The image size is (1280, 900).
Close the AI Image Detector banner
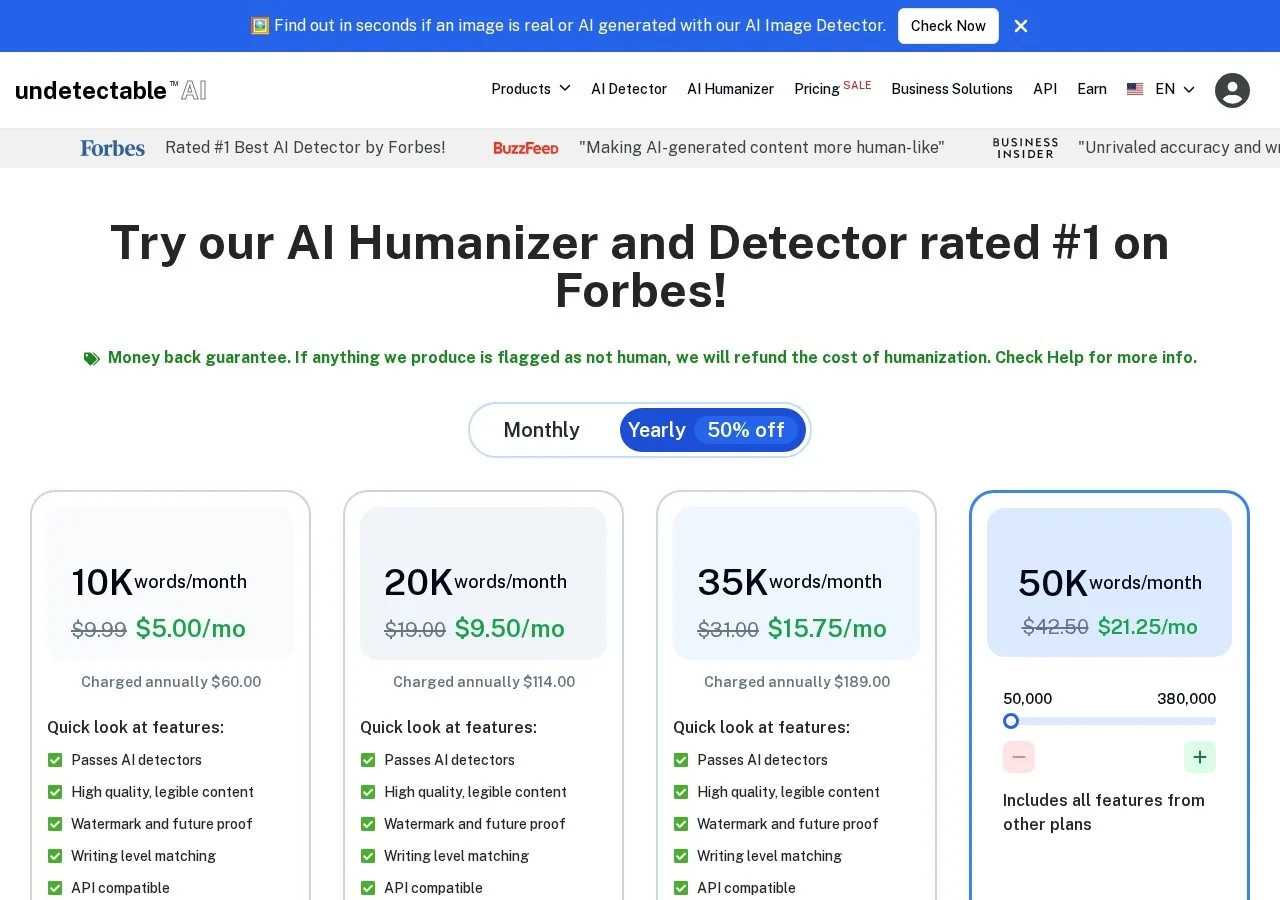(1021, 26)
